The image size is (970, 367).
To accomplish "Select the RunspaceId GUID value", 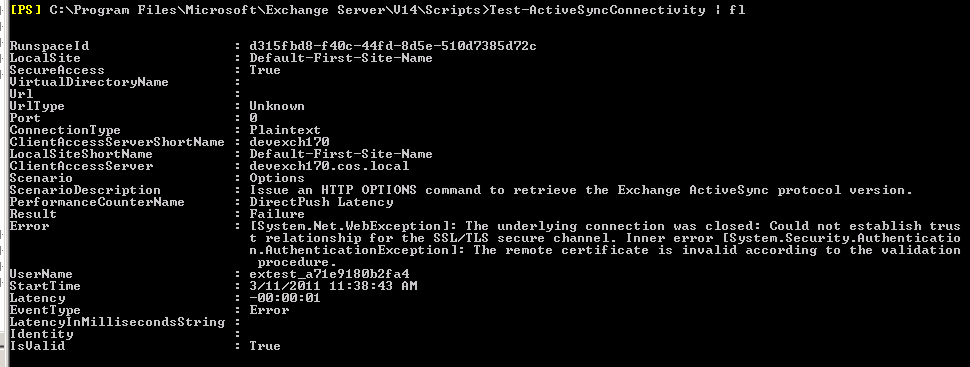I will pos(392,46).
